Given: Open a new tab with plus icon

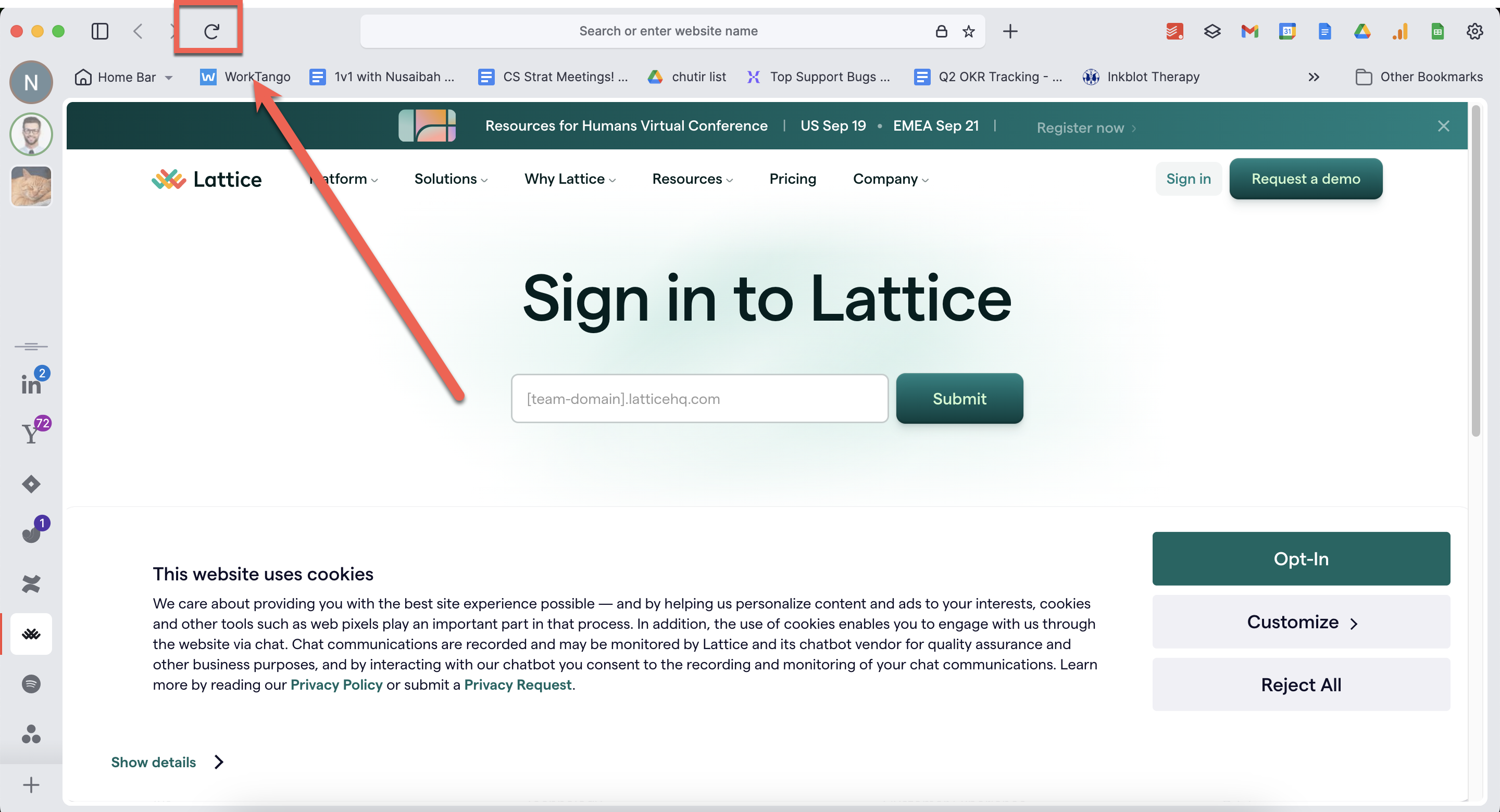Looking at the screenshot, I should 1010,31.
